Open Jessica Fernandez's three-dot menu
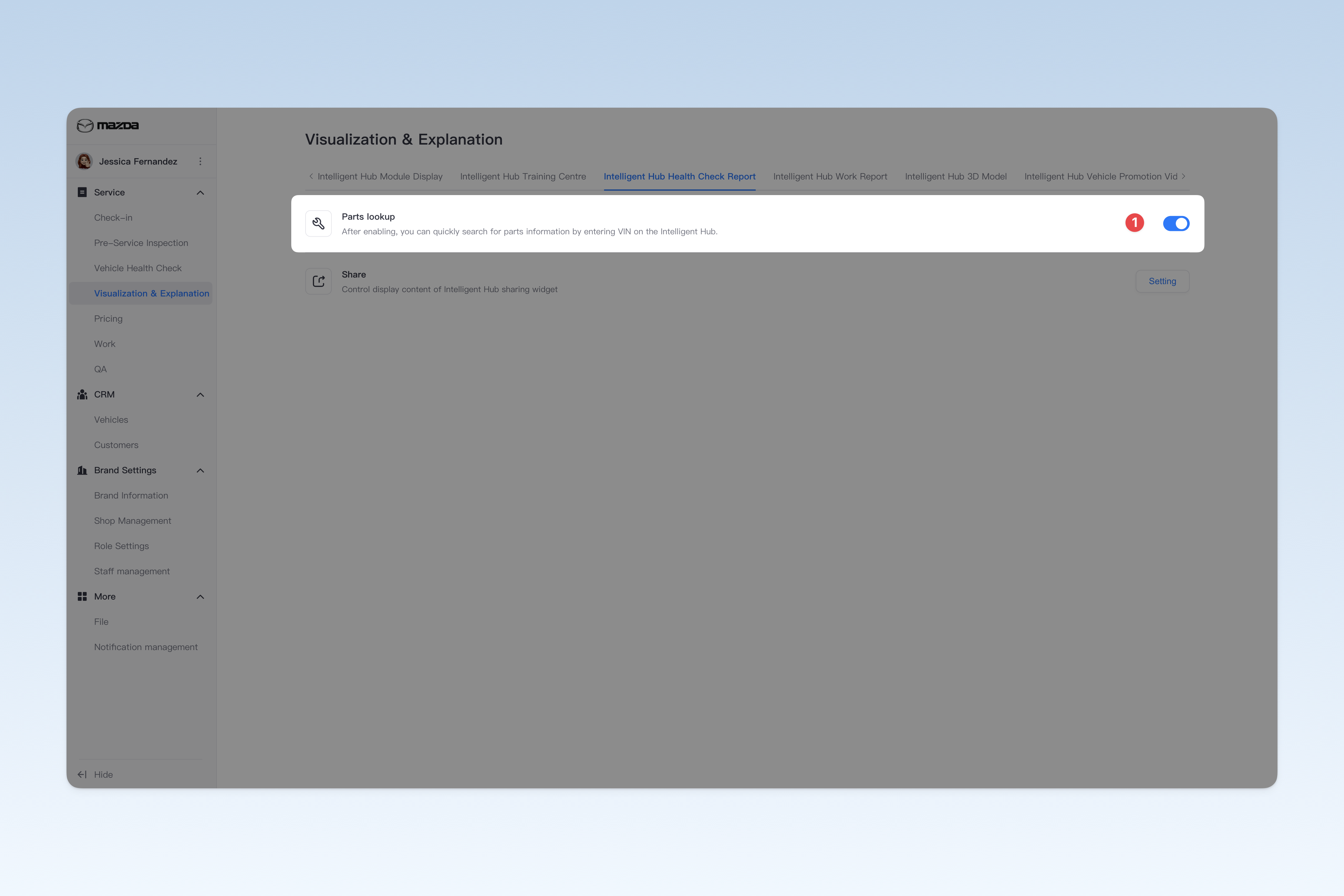 pyautogui.click(x=200, y=162)
